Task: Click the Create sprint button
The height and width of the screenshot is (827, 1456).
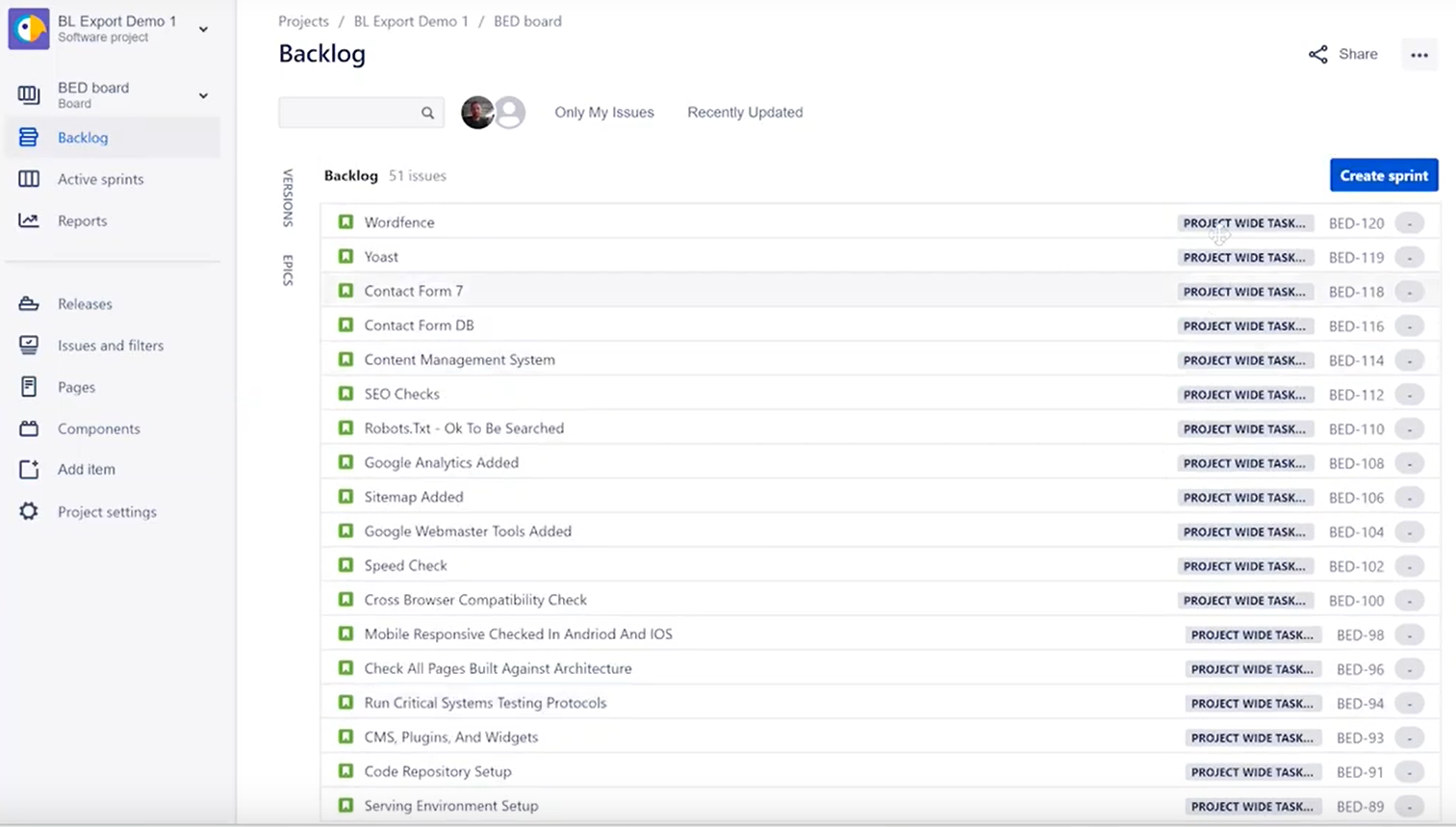Action: 1383,175
